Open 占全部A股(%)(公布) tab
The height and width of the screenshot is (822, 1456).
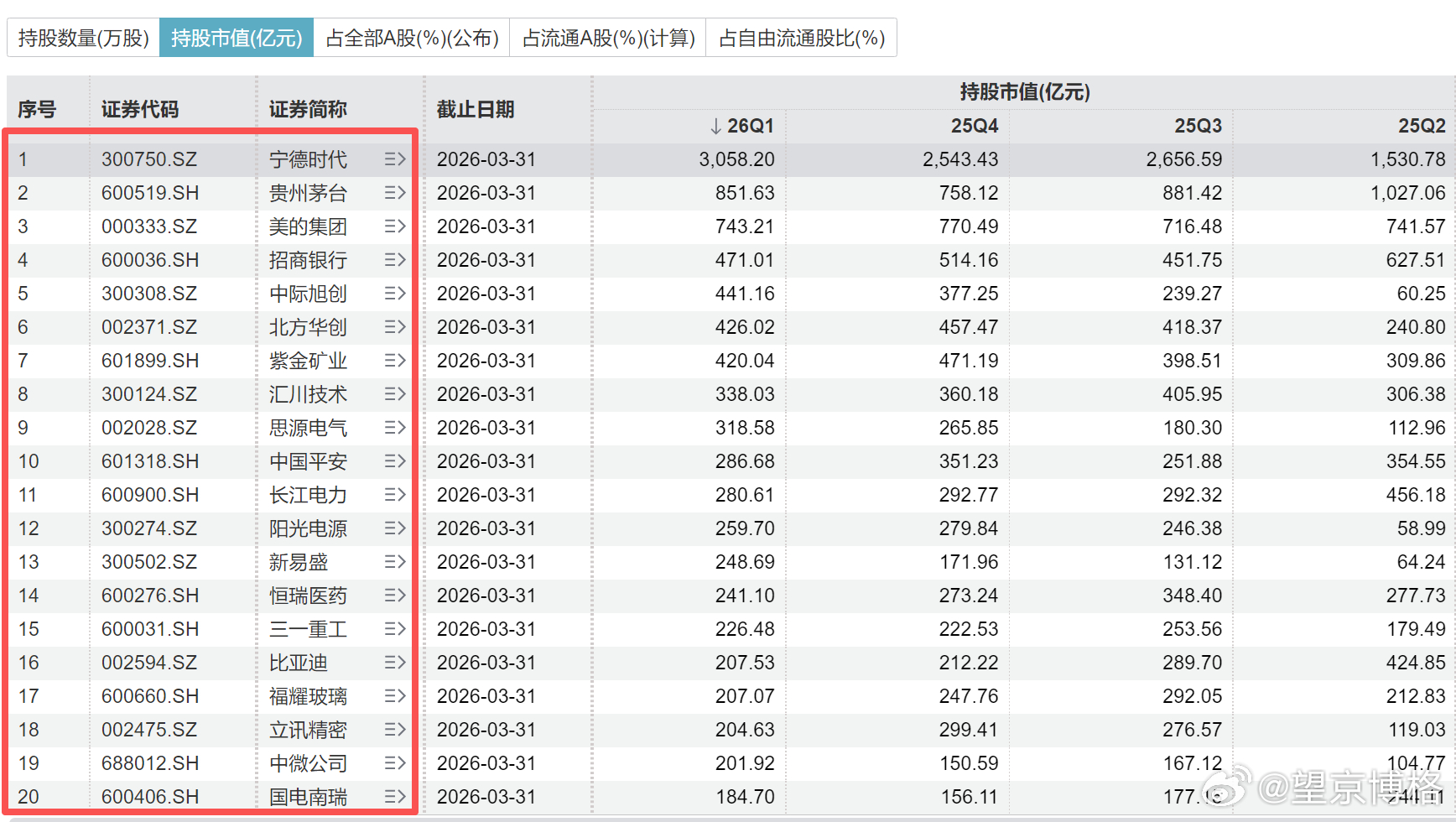tap(412, 38)
